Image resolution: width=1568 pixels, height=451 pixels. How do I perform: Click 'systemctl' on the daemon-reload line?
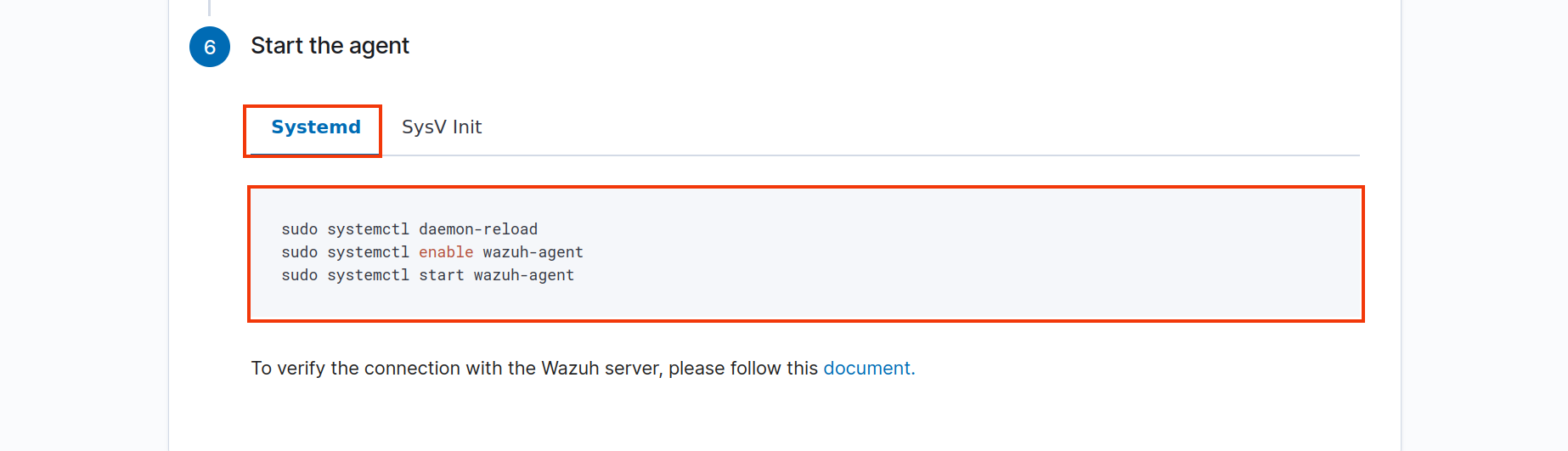pos(369,229)
